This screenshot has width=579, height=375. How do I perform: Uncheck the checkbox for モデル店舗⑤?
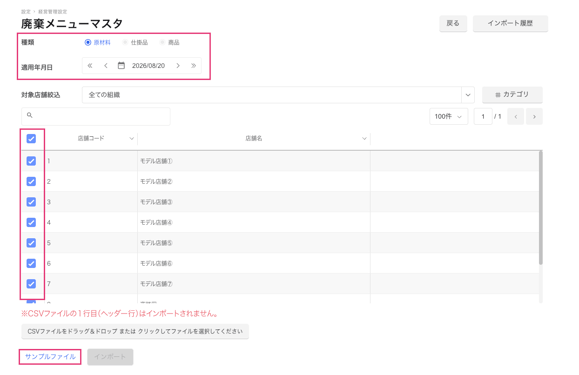point(31,243)
